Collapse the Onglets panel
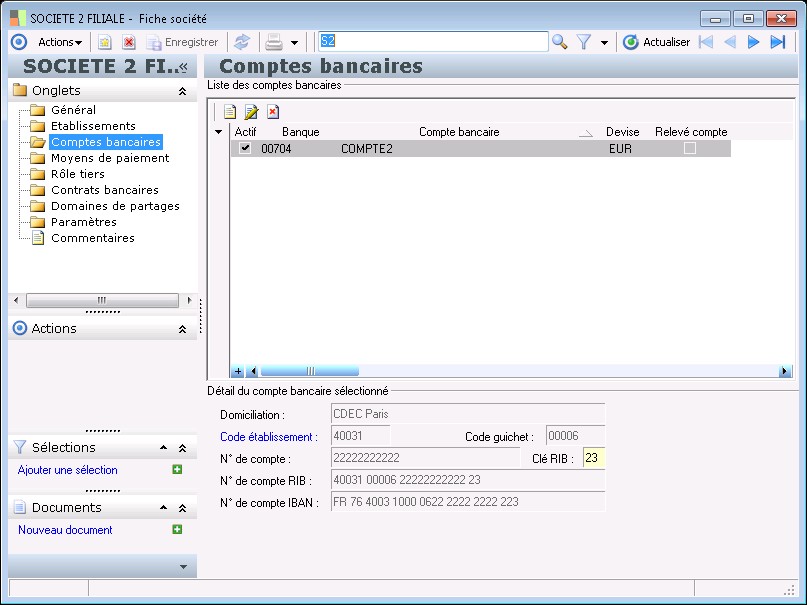Image resolution: width=807 pixels, height=605 pixels. click(x=182, y=91)
